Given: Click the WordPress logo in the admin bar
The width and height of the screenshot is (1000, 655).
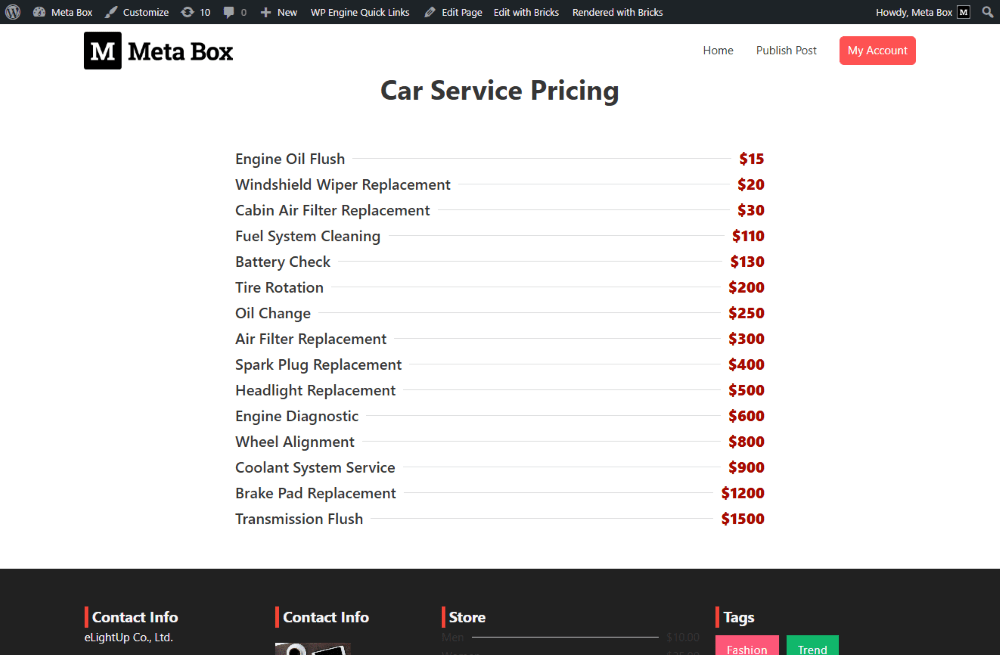Looking at the screenshot, I should pos(11,11).
